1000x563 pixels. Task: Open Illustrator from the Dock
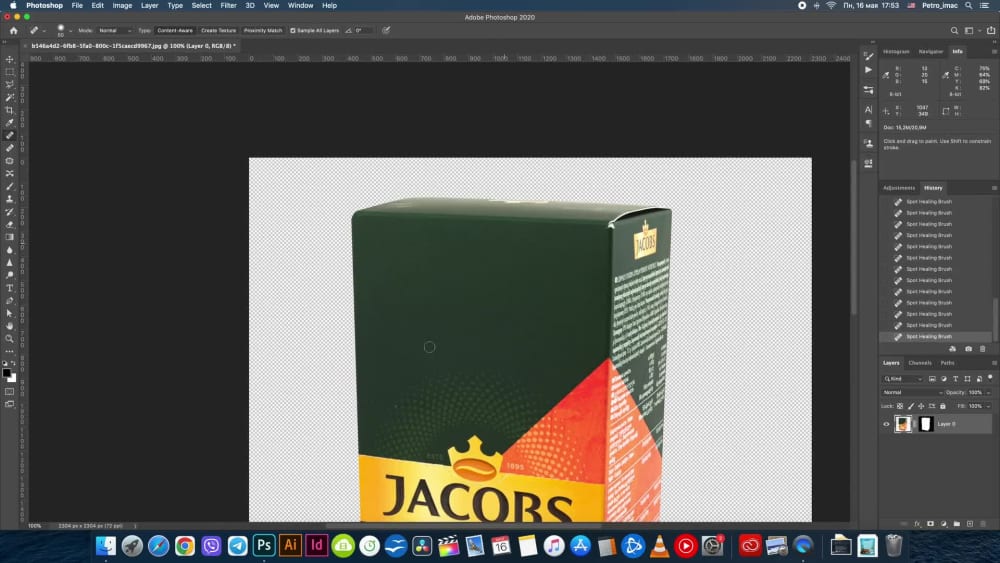[290, 546]
